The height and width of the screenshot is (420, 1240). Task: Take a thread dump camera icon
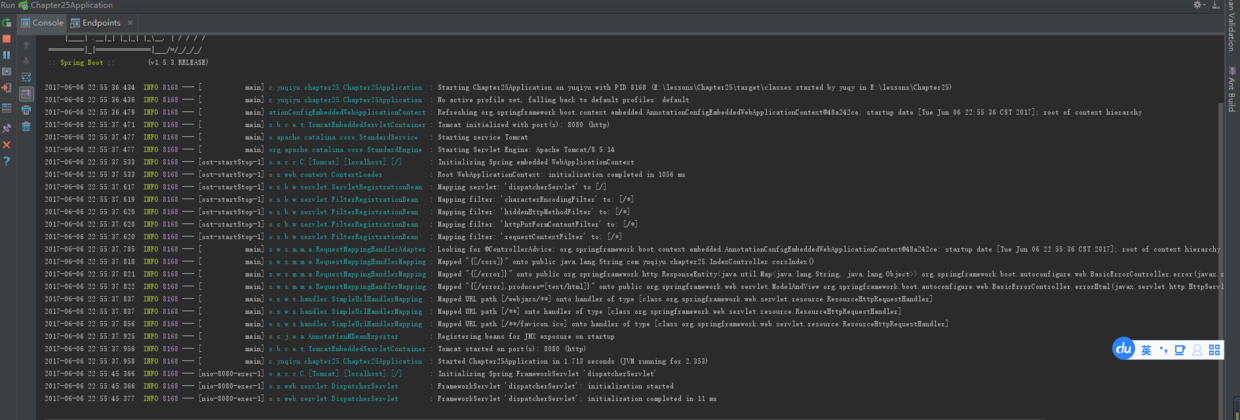click(6, 71)
